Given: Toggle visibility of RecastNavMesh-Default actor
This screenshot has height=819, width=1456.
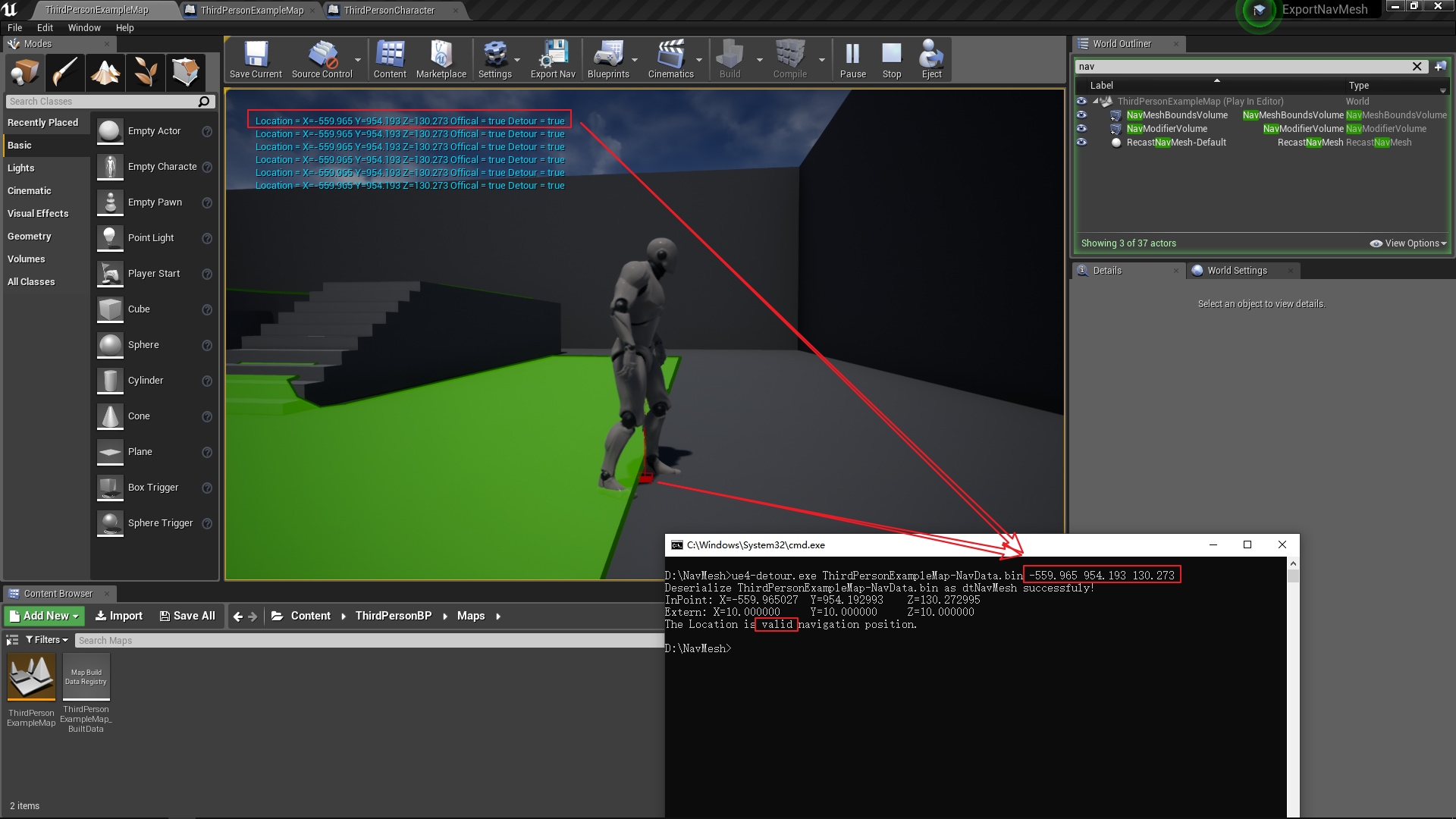Looking at the screenshot, I should point(1081,143).
